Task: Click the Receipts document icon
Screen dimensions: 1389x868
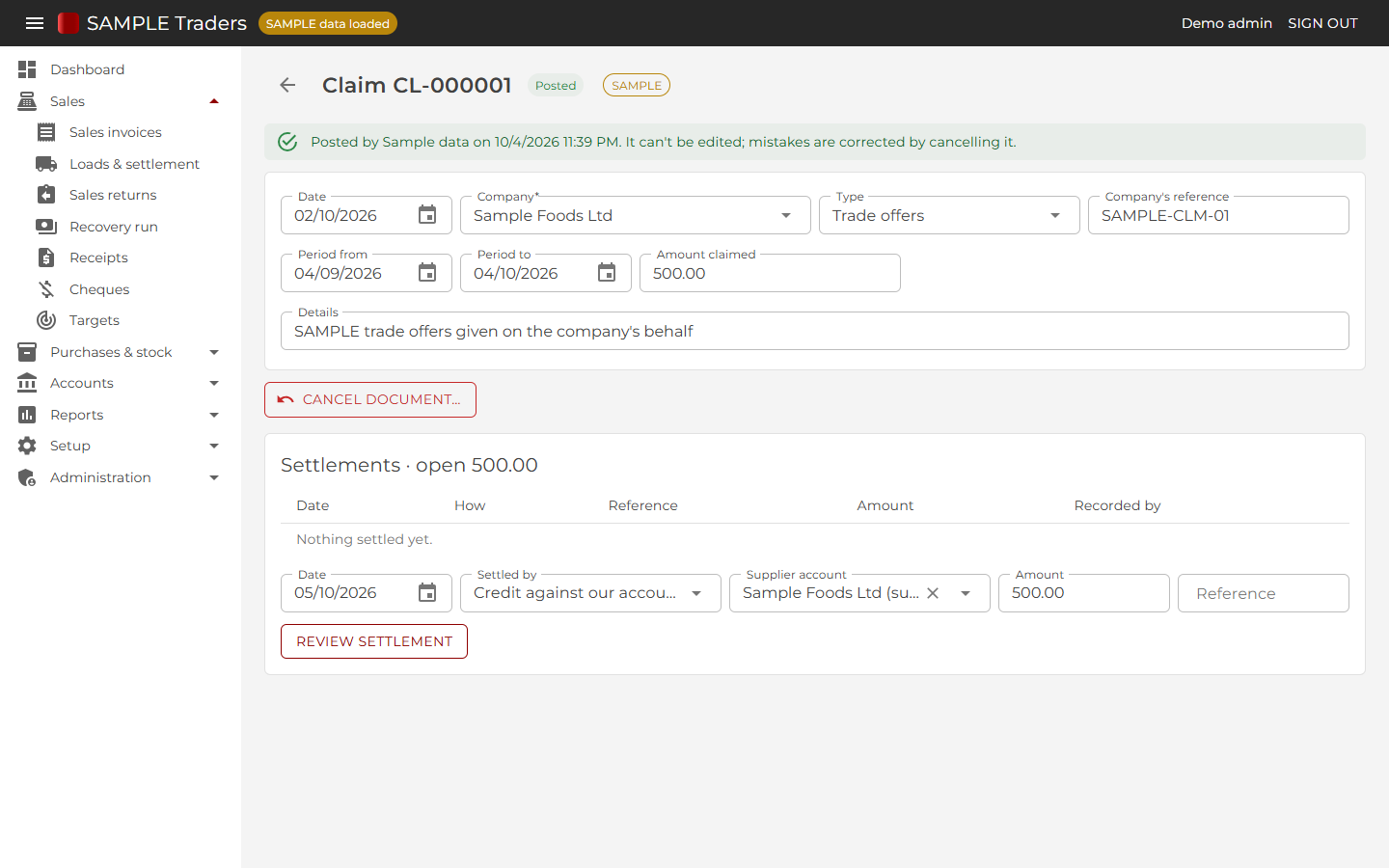Action: pyautogui.click(x=46, y=258)
